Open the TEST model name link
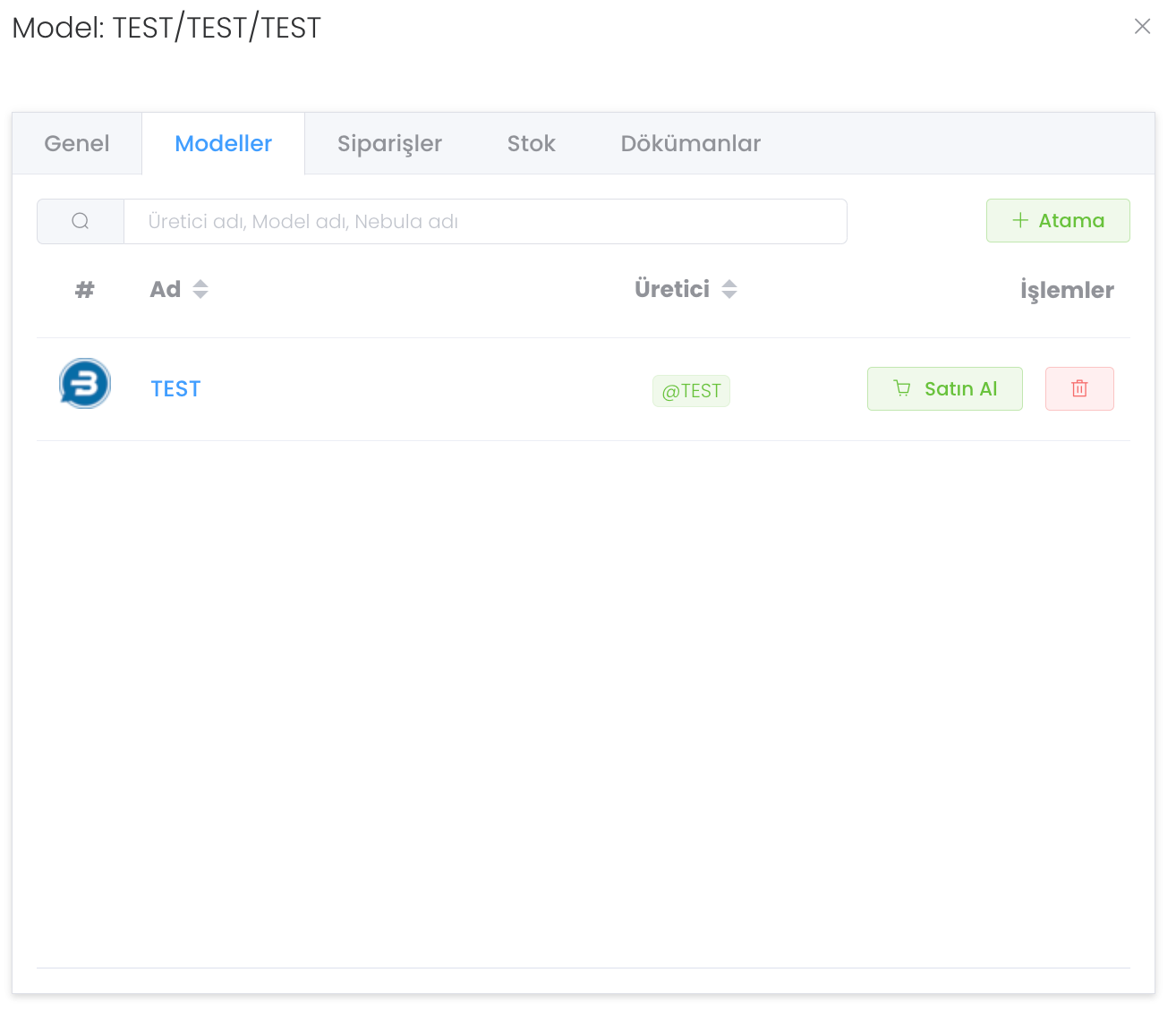The width and height of the screenshot is (1176, 1020). coord(175,389)
